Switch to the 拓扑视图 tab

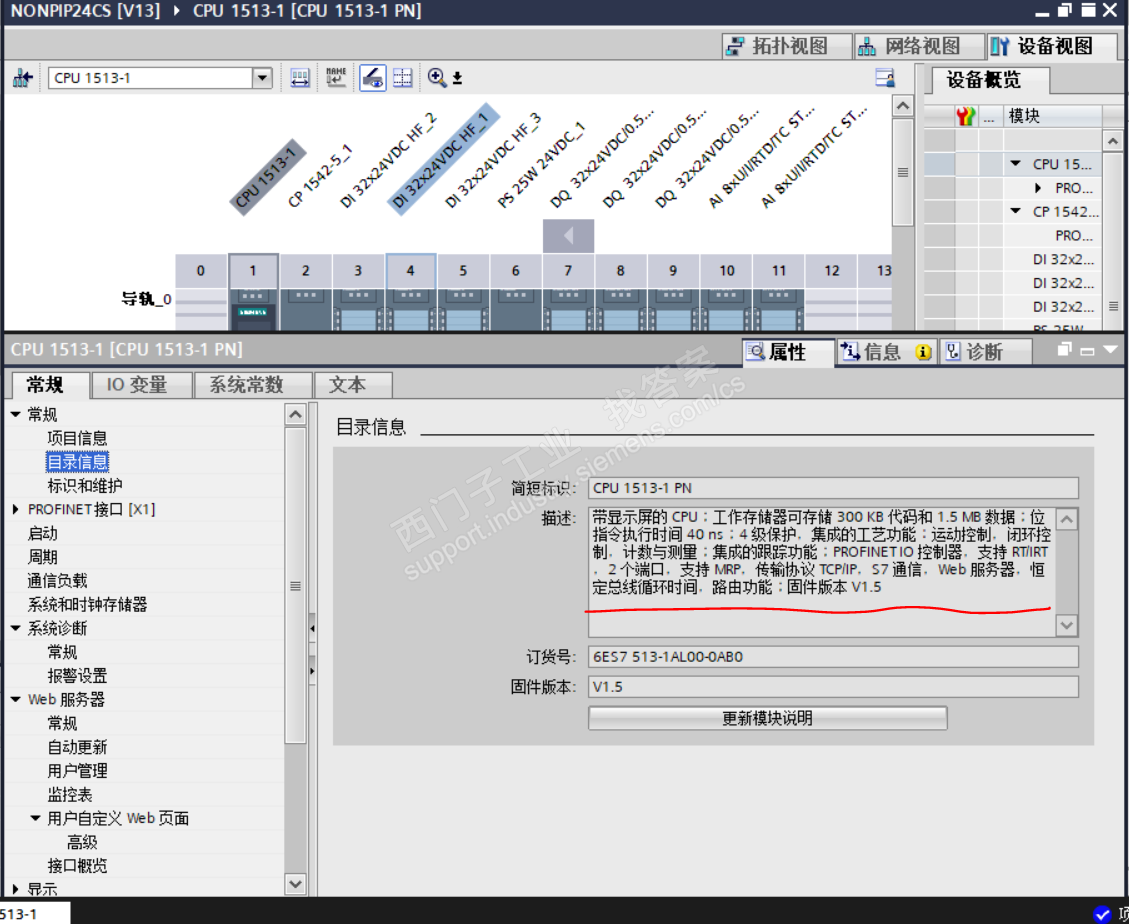[788, 46]
